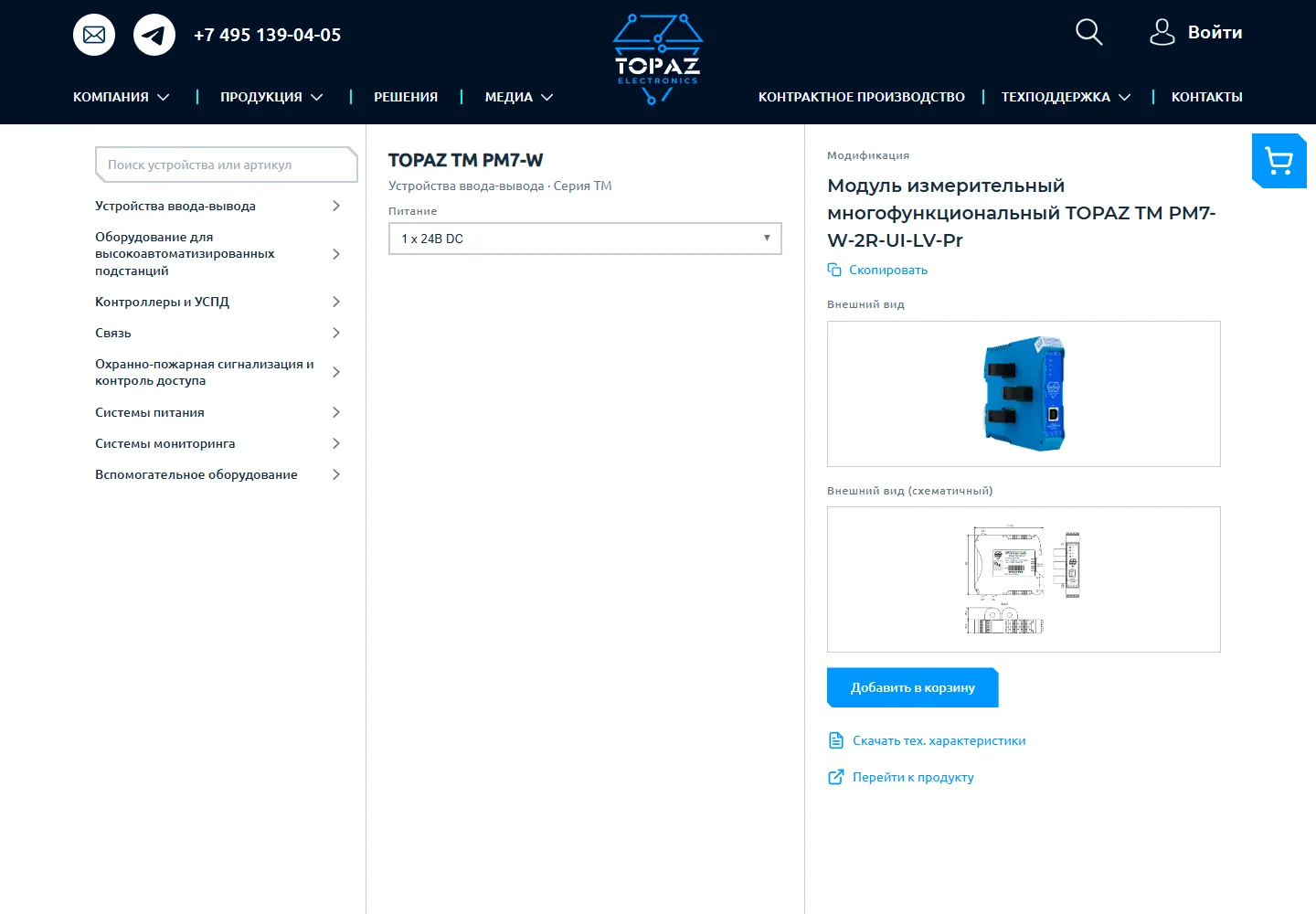Go to the РЕШЕНИЯ section
The height and width of the screenshot is (914, 1316).
coord(406,97)
